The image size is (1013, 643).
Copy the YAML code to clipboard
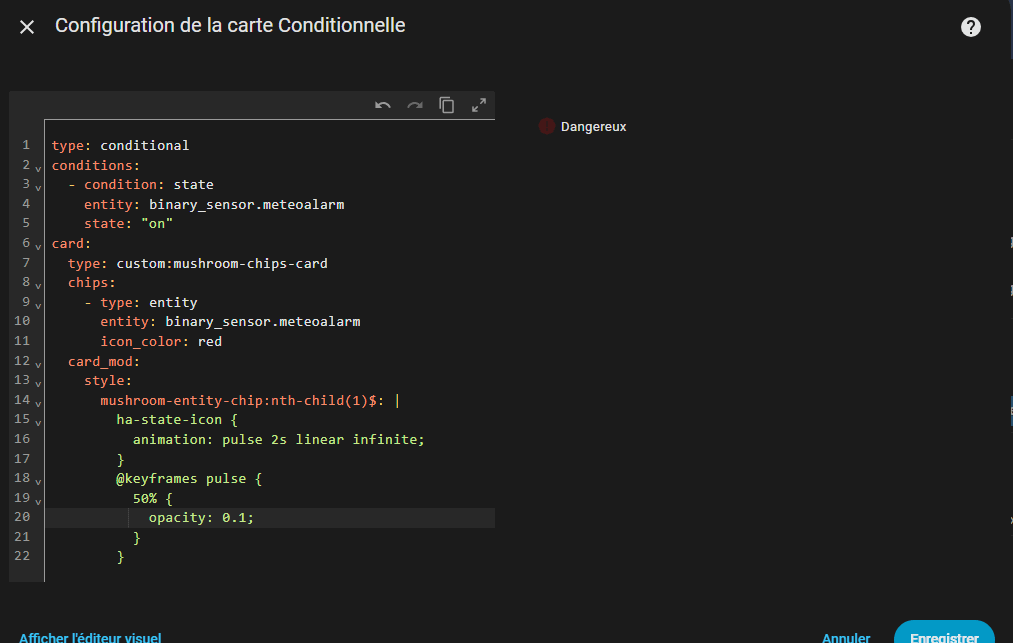click(447, 106)
